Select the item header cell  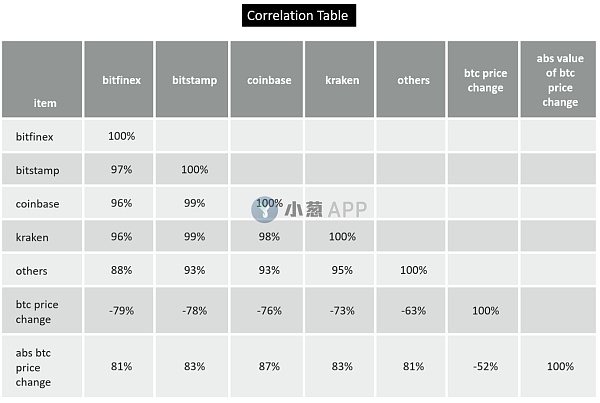pos(43,102)
